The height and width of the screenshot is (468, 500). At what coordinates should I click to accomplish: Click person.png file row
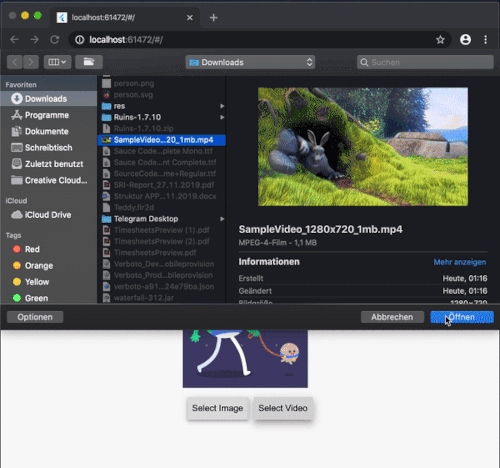tap(162, 83)
